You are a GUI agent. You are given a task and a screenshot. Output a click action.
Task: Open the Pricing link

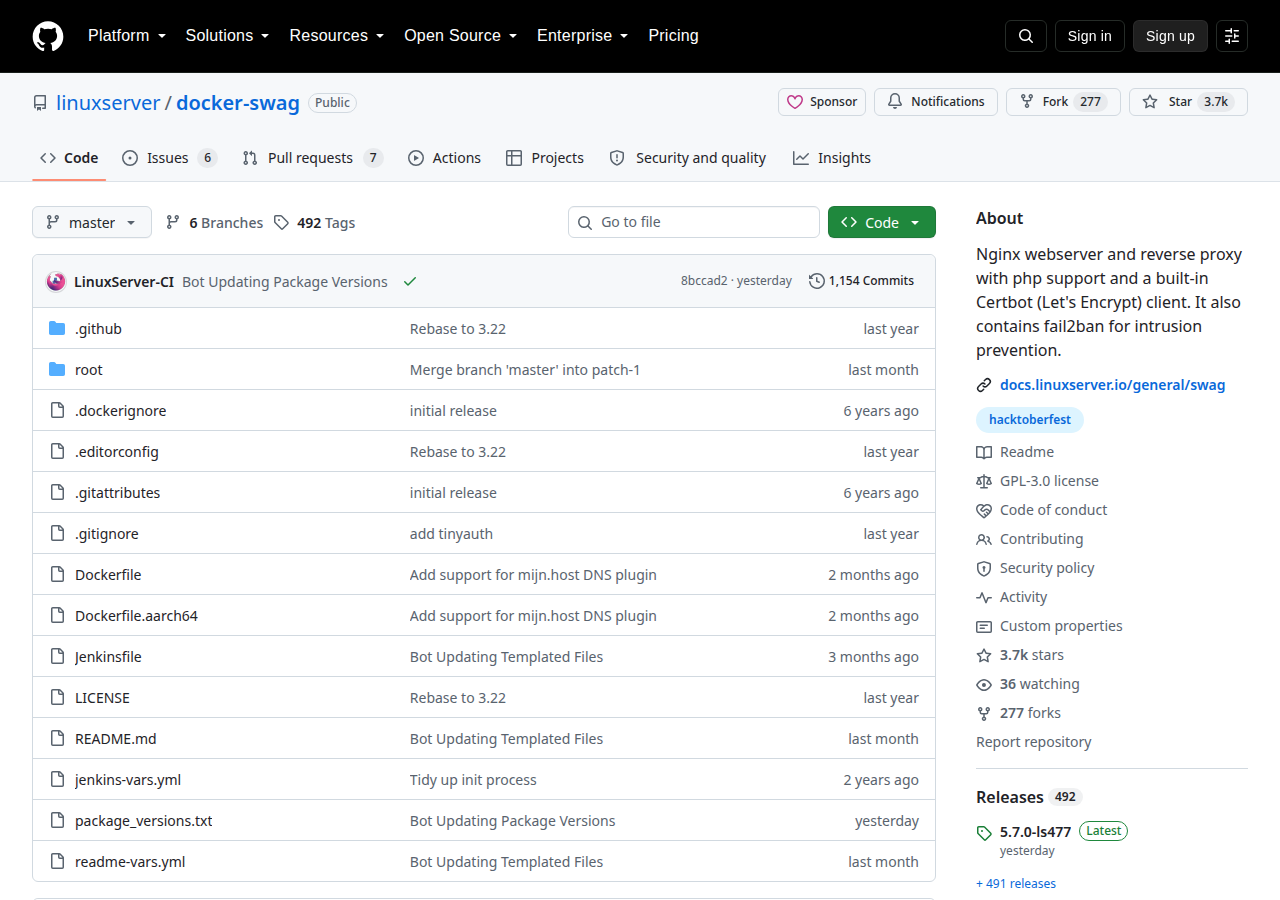coord(673,36)
